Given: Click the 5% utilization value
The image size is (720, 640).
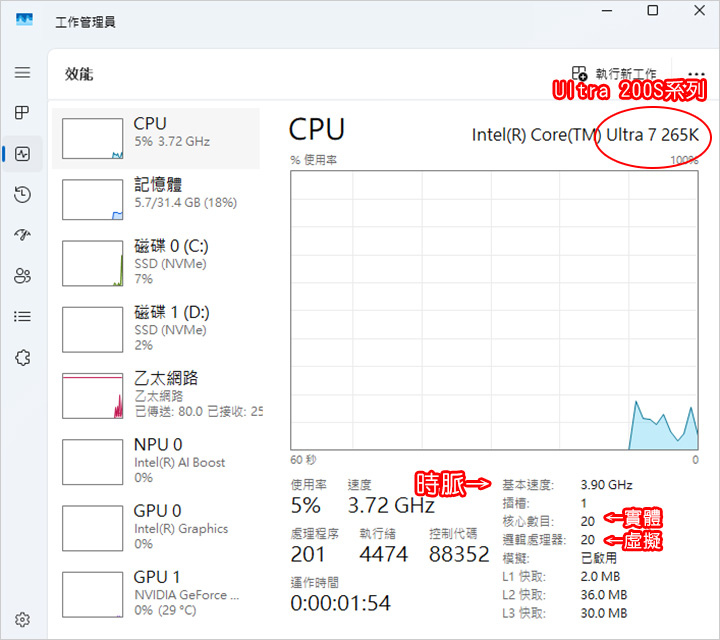Looking at the screenshot, I should pyautogui.click(x=305, y=505).
